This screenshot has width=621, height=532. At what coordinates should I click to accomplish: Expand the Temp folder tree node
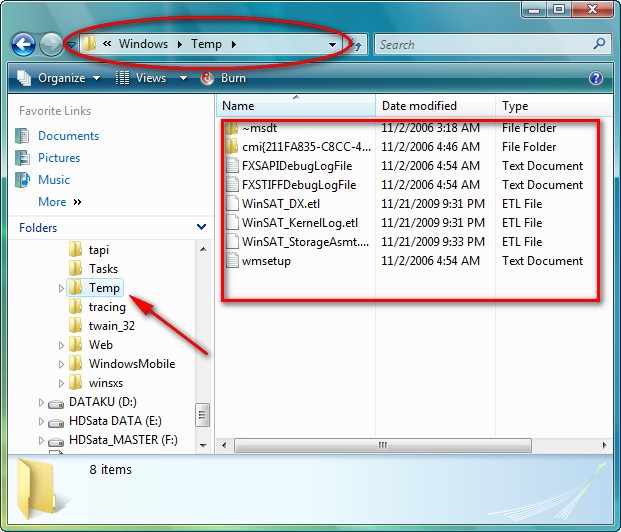pos(61,288)
